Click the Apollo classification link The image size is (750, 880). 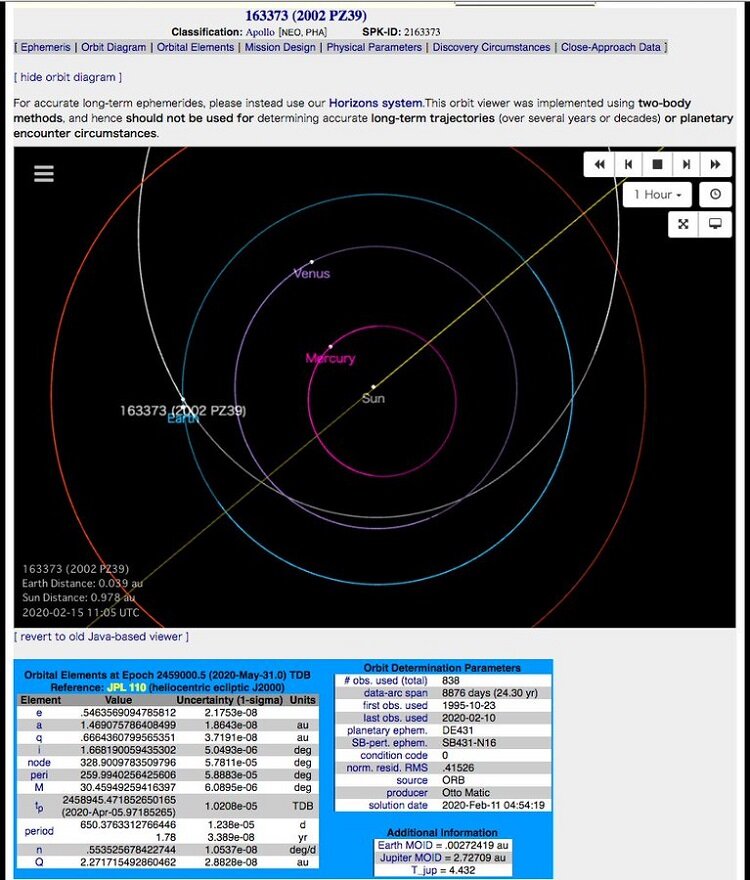coord(260,32)
